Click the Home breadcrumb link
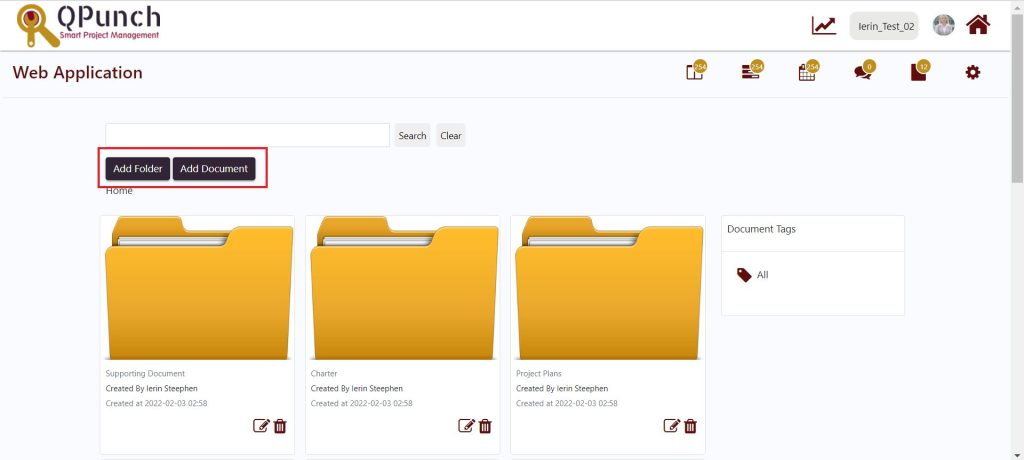 tap(119, 191)
